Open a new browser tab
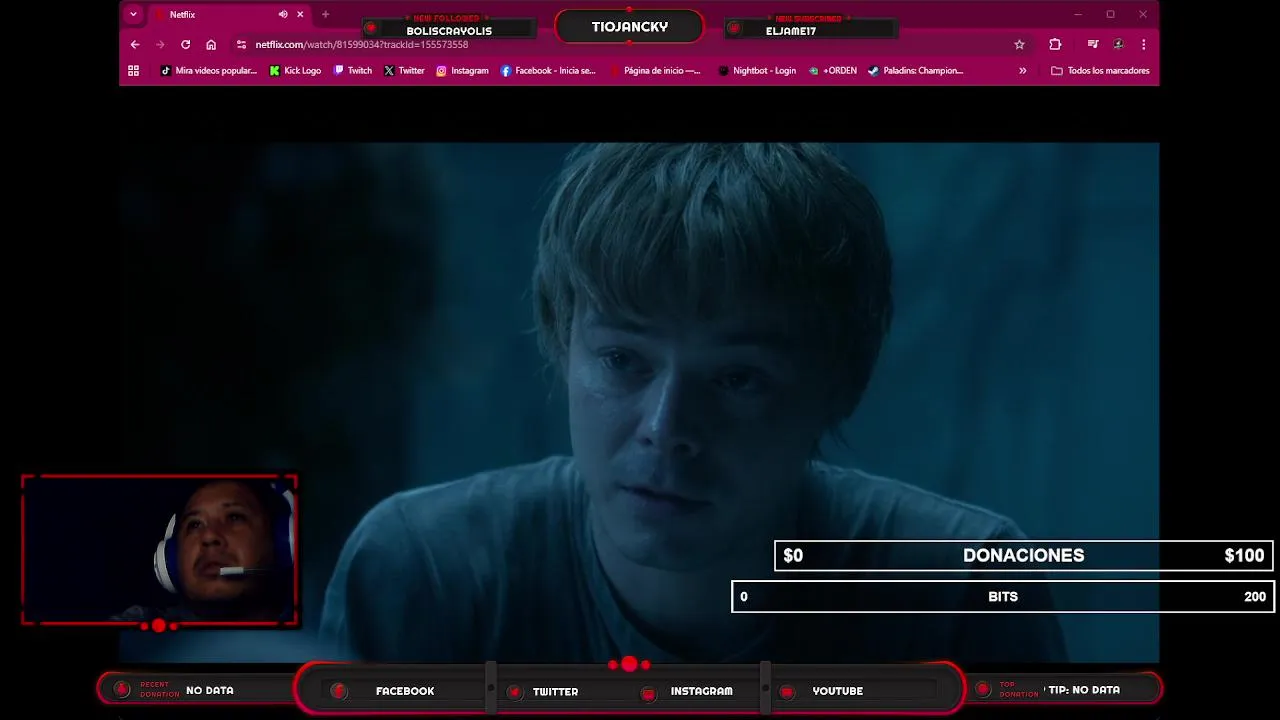The height and width of the screenshot is (720, 1280). 325,14
